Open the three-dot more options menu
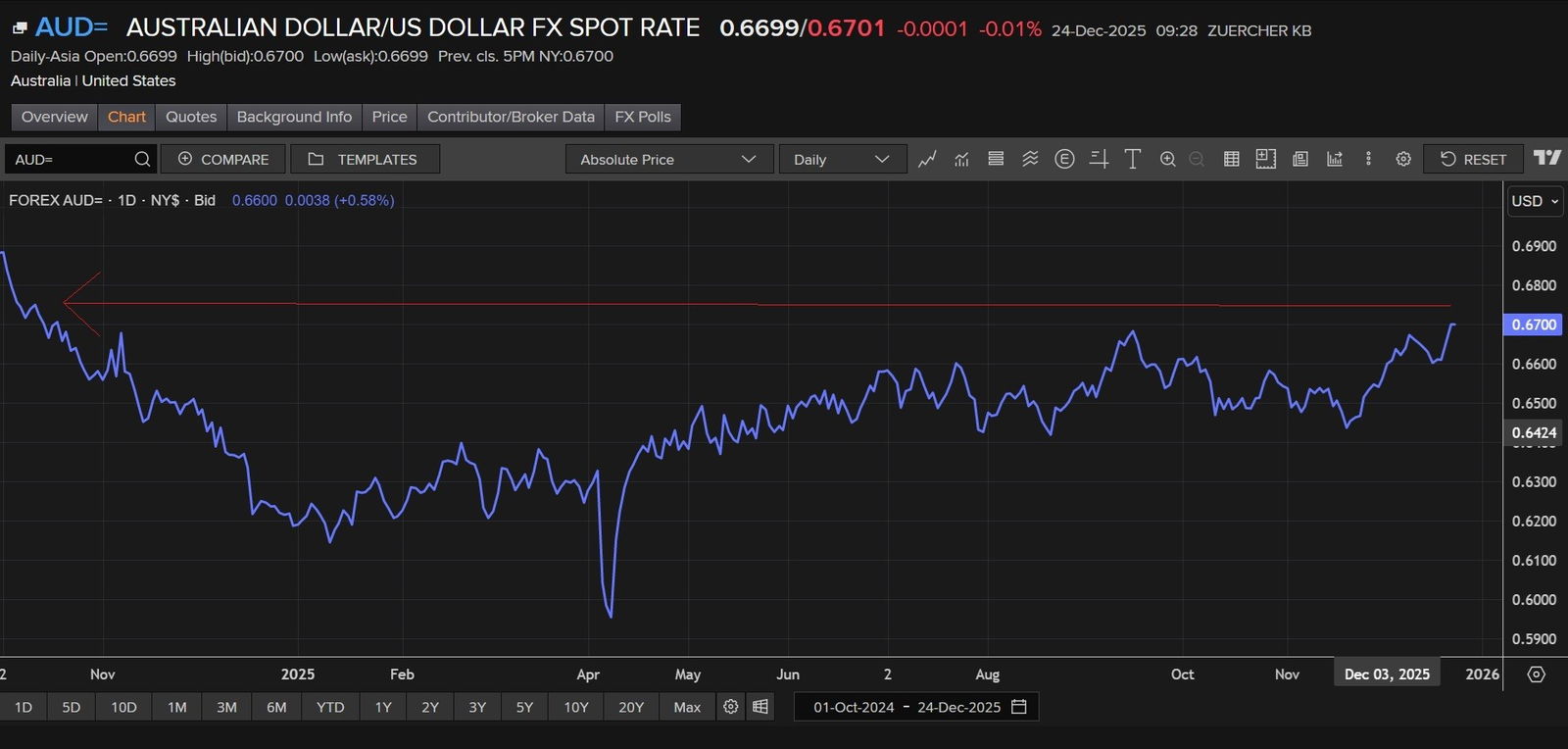 pyautogui.click(x=1368, y=159)
